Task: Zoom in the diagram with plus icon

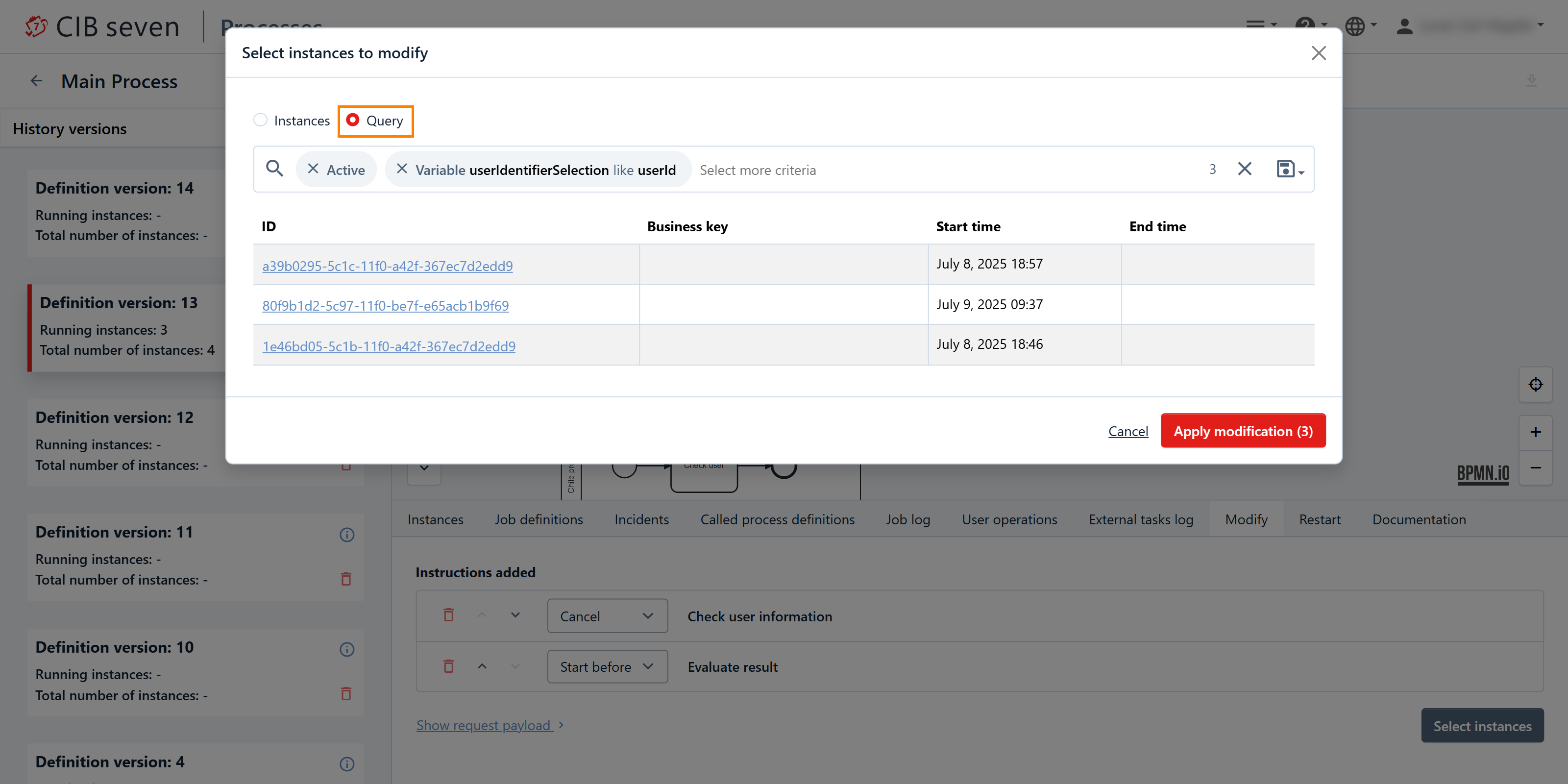Action: coord(1535,432)
